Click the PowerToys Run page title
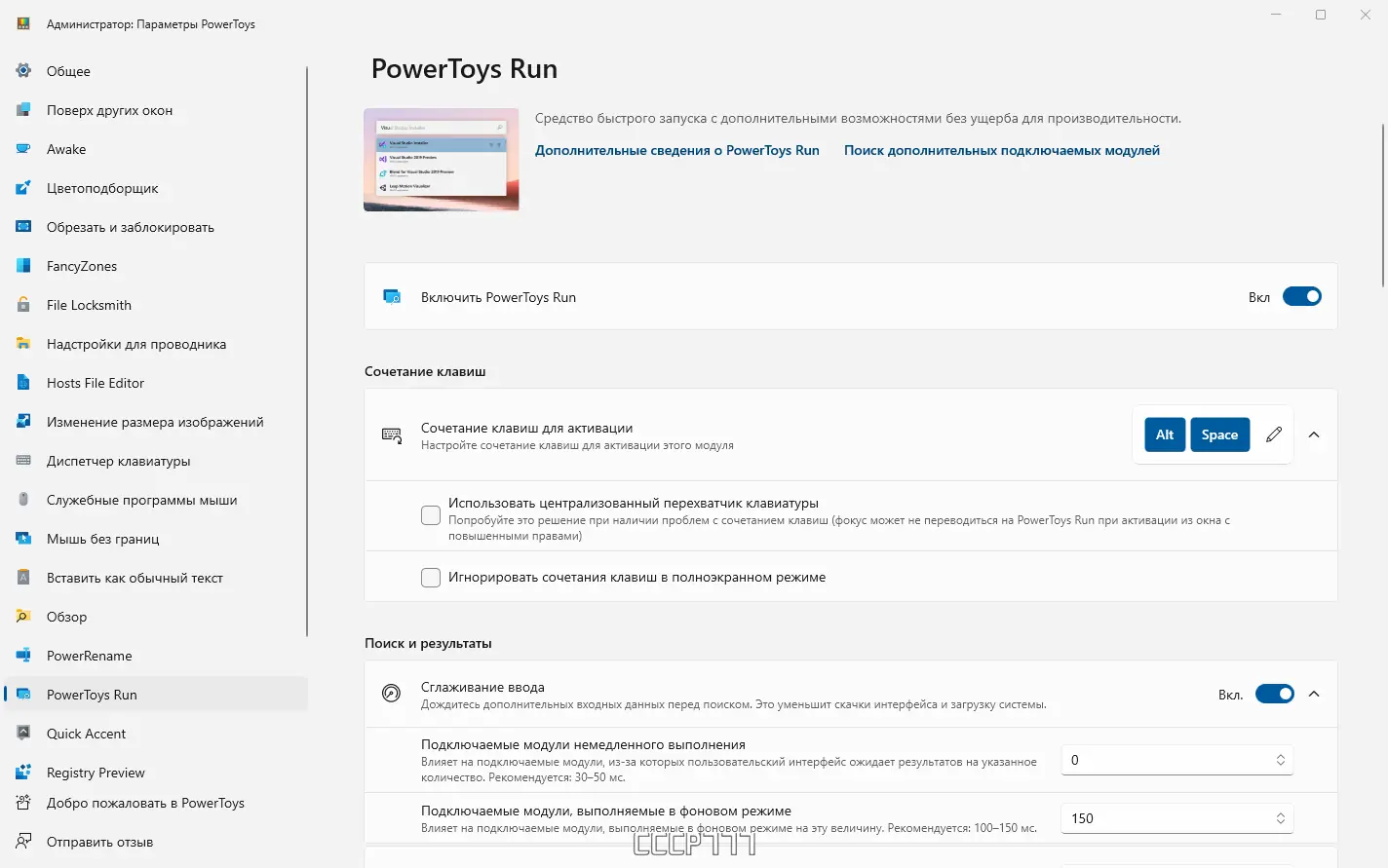The height and width of the screenshot is (868, 1388). [x=464, y=69]
